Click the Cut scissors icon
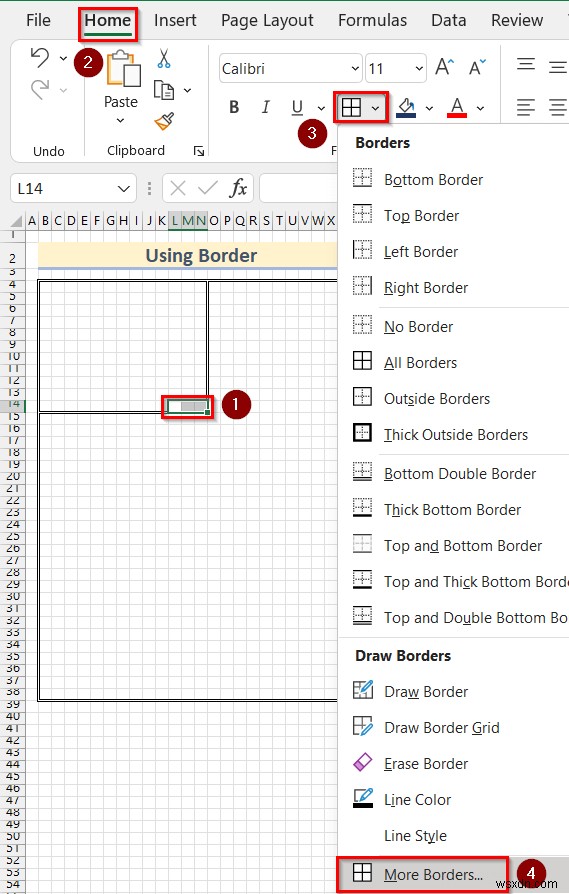The height and width of the screenshot is (894, 569). [x=164, y=59]
